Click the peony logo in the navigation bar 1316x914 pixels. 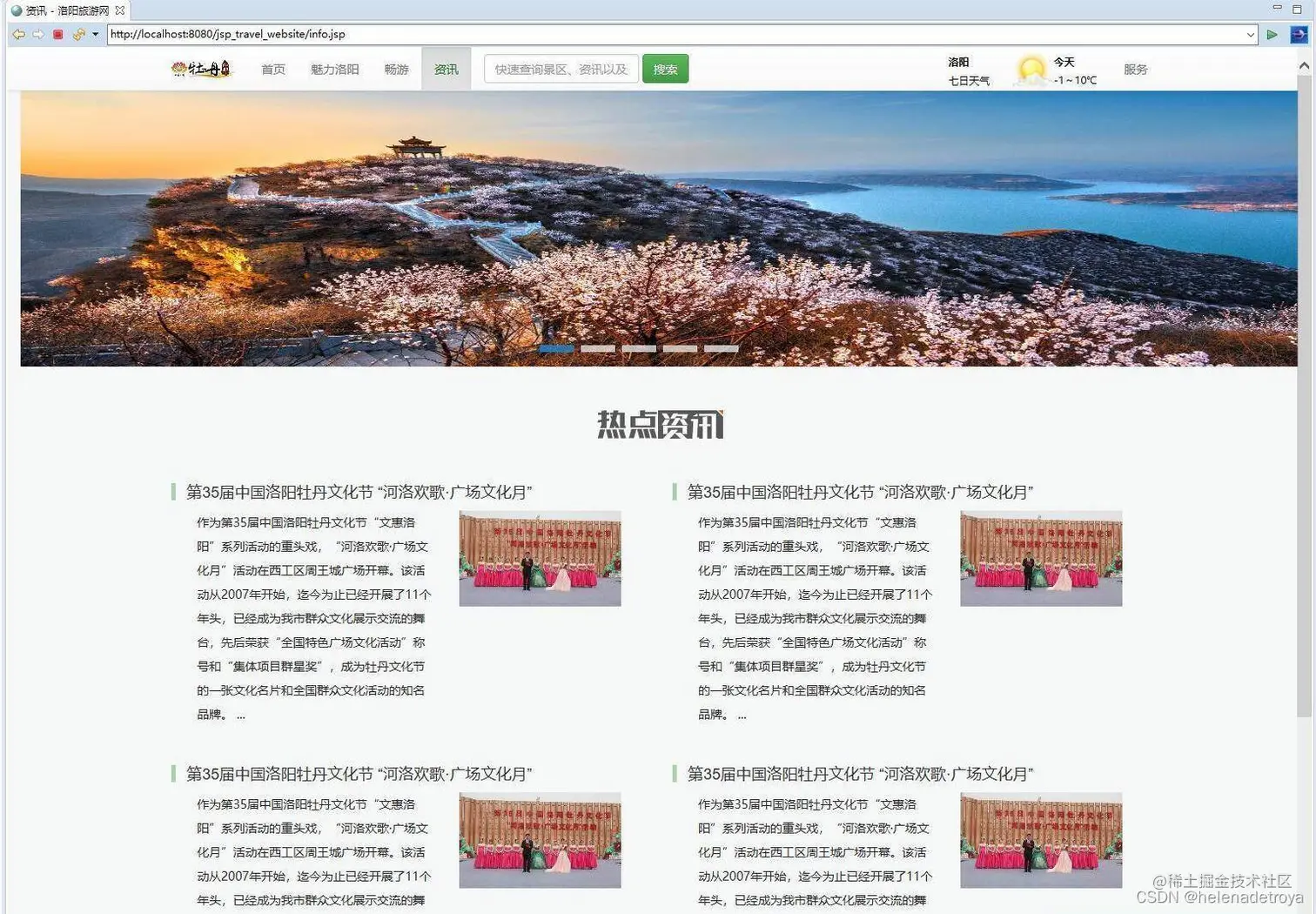[x=201, y=69]
